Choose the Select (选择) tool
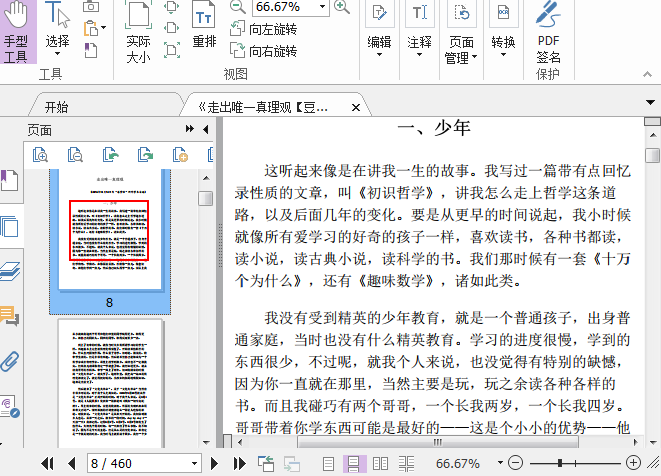 tap(57, 30)
